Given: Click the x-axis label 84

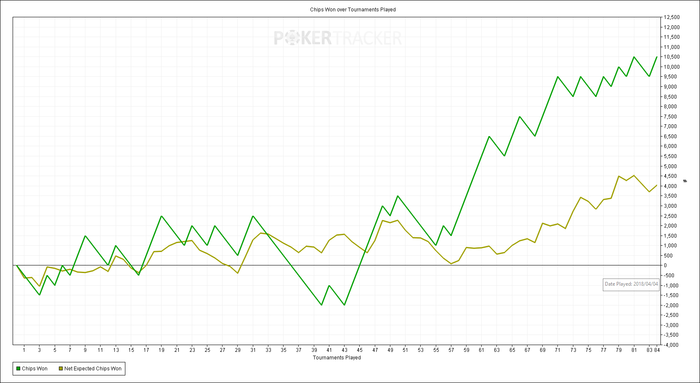Looking at the screenshot, I should [657, 350].
